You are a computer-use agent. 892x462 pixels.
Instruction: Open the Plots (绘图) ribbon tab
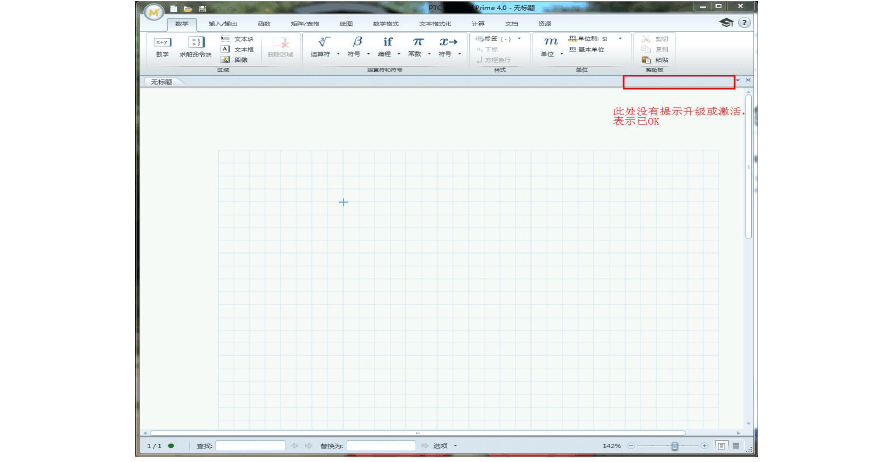coord(346,24)
